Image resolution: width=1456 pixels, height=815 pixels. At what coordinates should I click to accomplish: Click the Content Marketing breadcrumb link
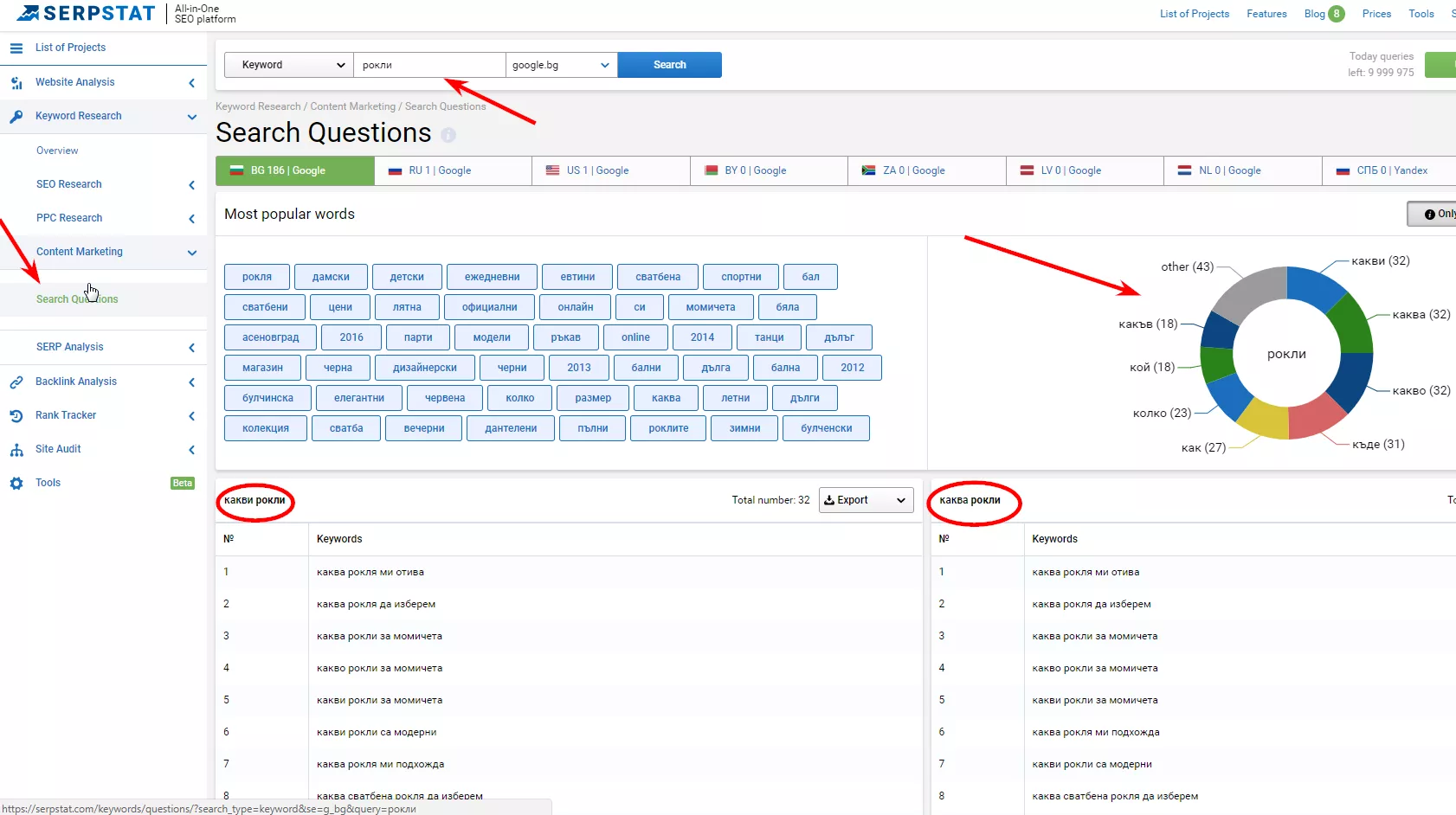(352, 106)
